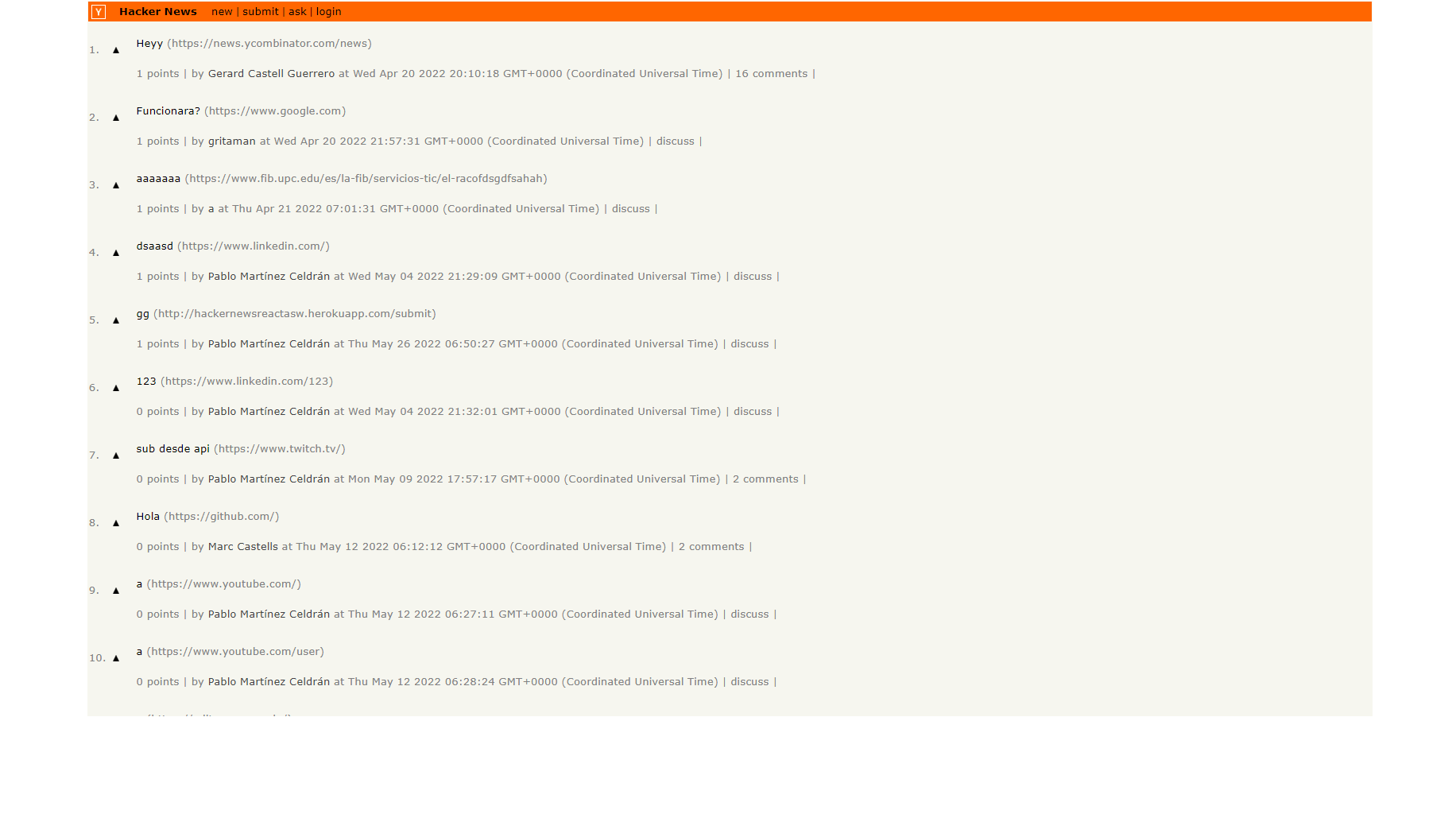Open discuss link for 'Funcionara?' story
The height and width of the screenshot is (814, 1456).
tap(675, 141)
